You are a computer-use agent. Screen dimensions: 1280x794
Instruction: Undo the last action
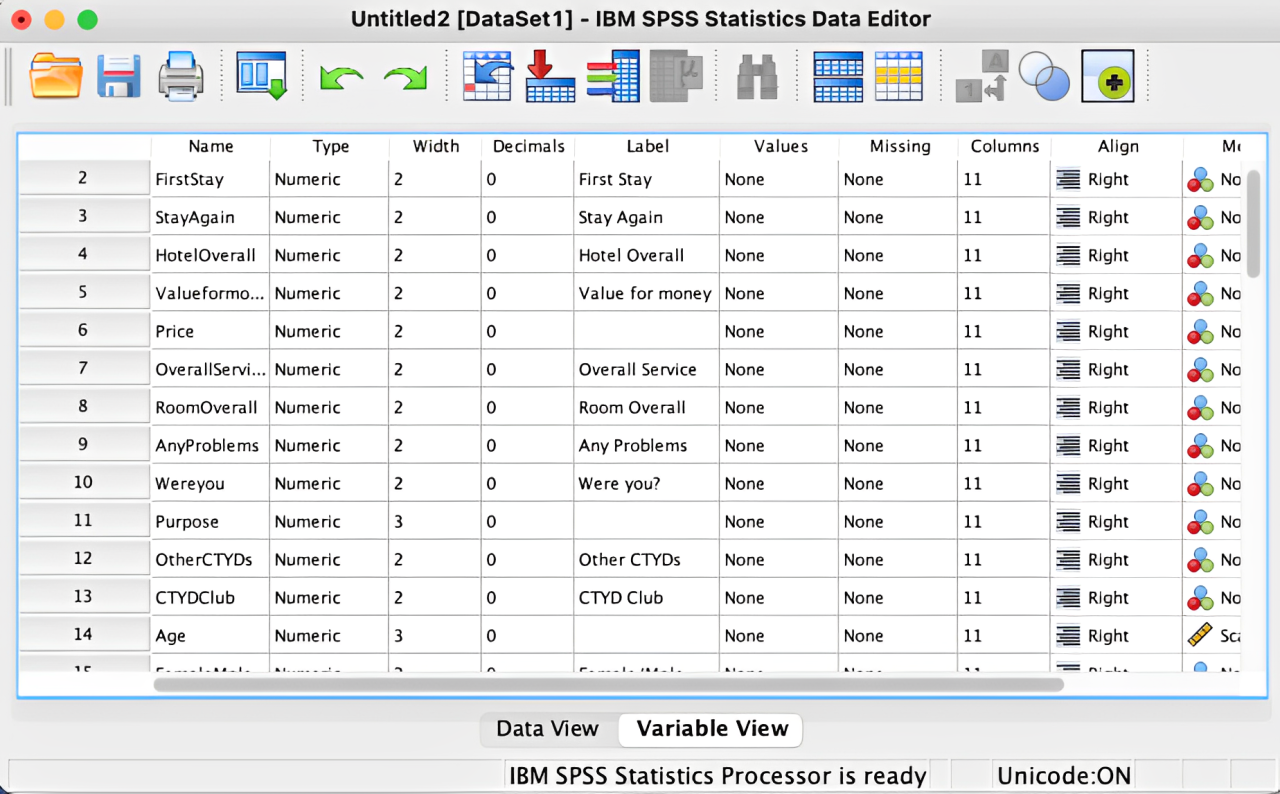341,78
